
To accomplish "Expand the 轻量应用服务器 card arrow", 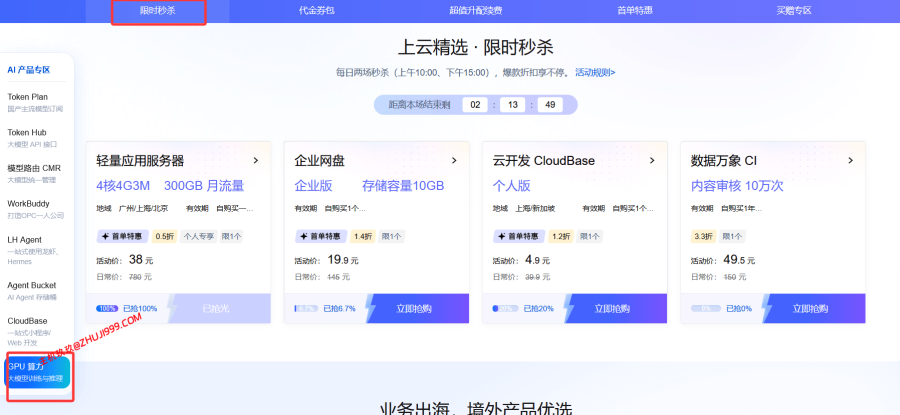I will point(256,161).
